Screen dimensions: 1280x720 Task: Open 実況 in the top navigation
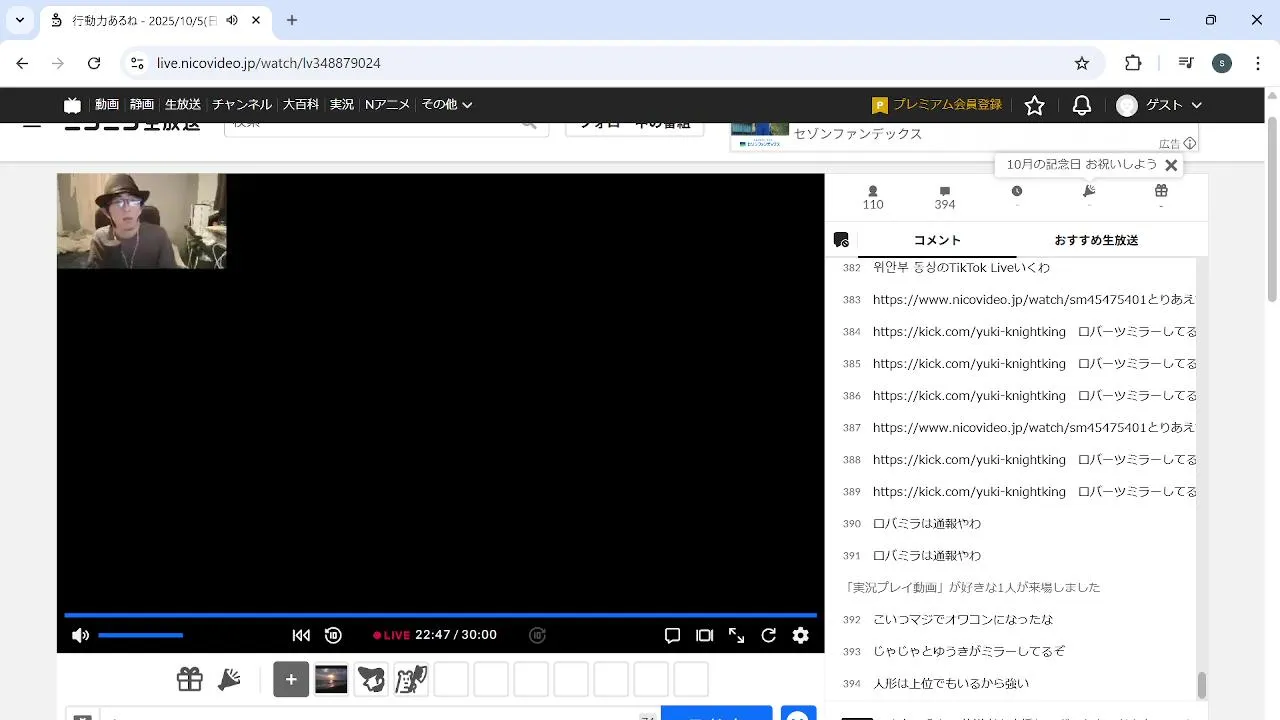point(342,105)
